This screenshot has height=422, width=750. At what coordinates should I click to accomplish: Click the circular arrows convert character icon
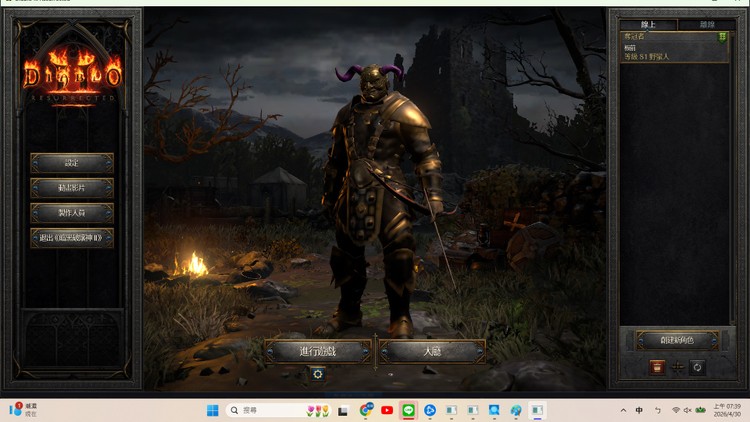pyautogui.click(x=697, y=367)
